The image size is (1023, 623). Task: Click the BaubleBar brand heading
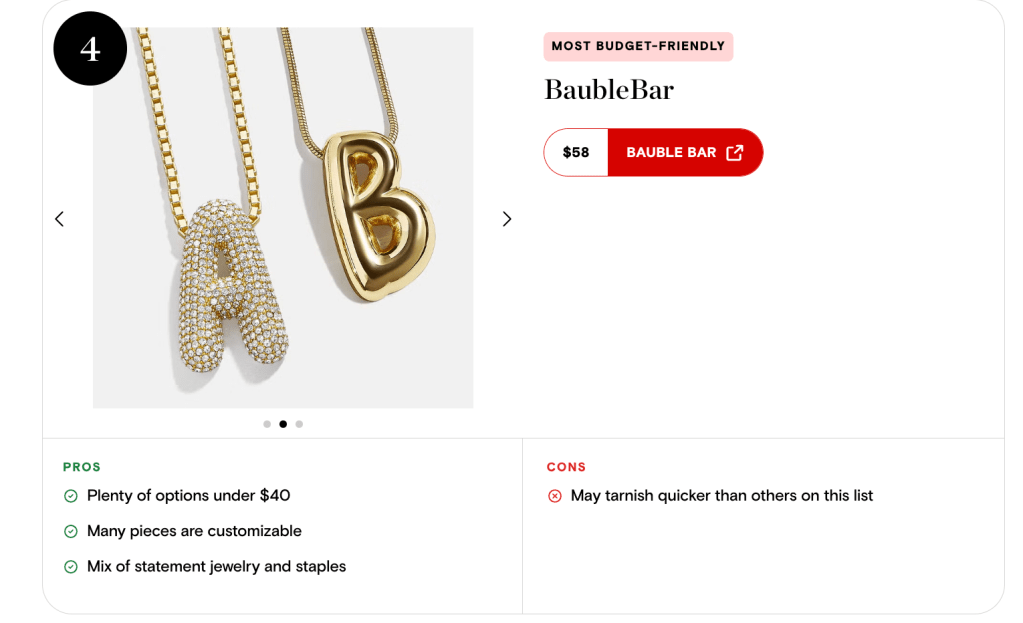609,90
